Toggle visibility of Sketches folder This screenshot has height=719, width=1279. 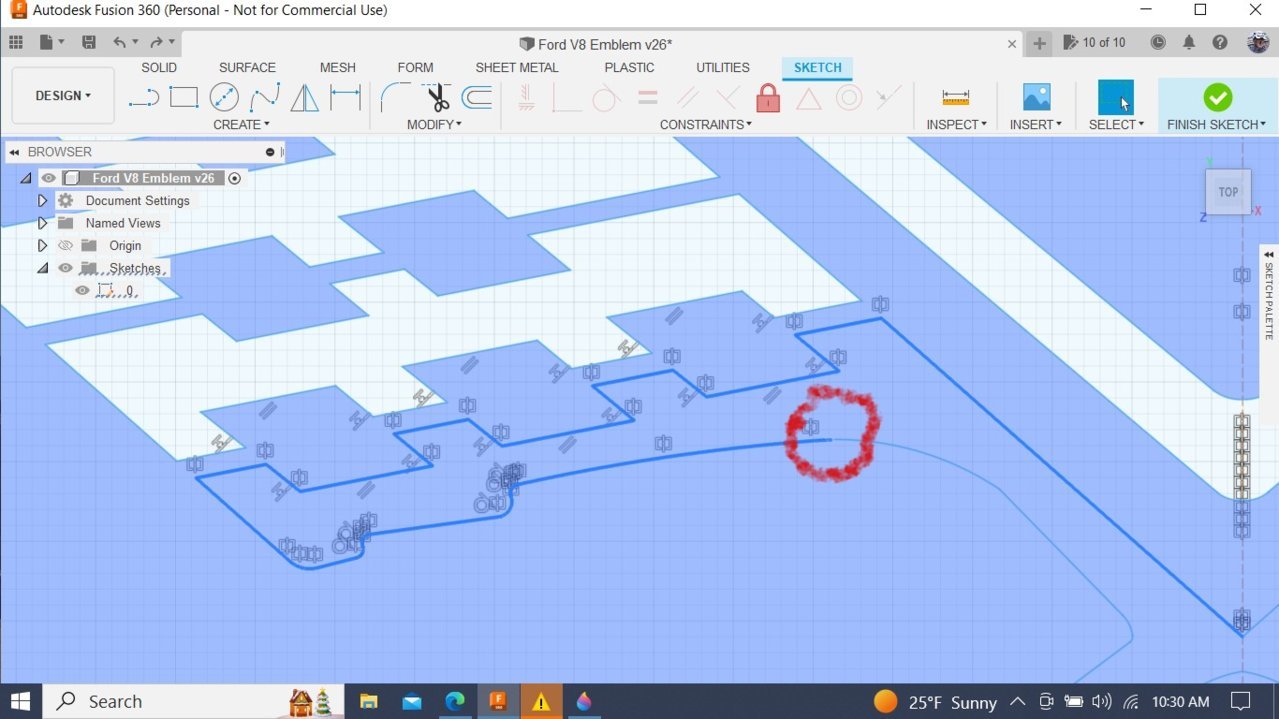(66, 268)
